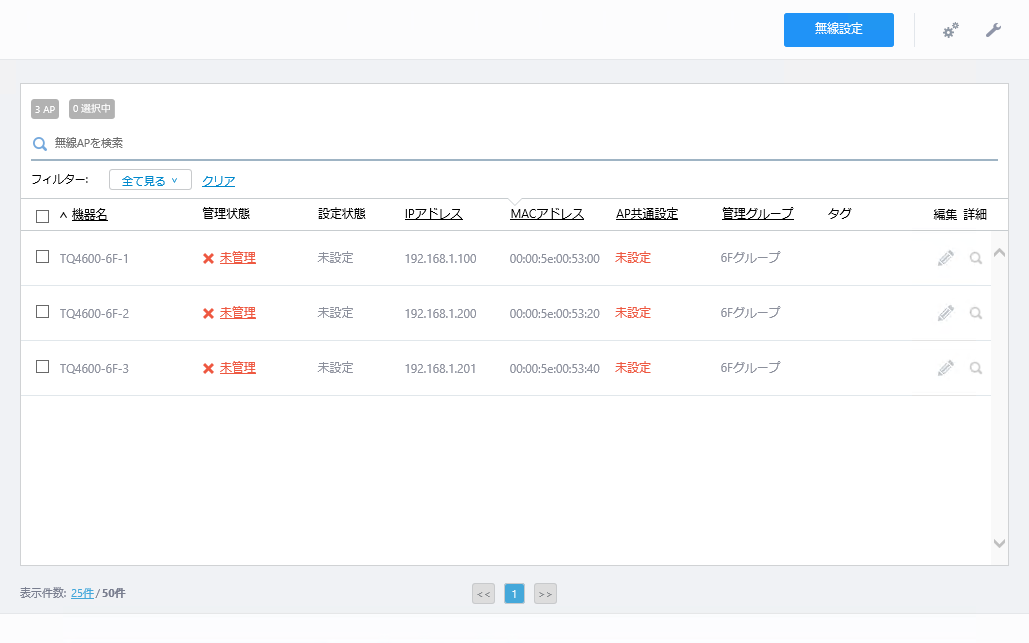Sort by 管理グループ column header
Screen dimensions: 1029x643
click(x=758, y=214)
